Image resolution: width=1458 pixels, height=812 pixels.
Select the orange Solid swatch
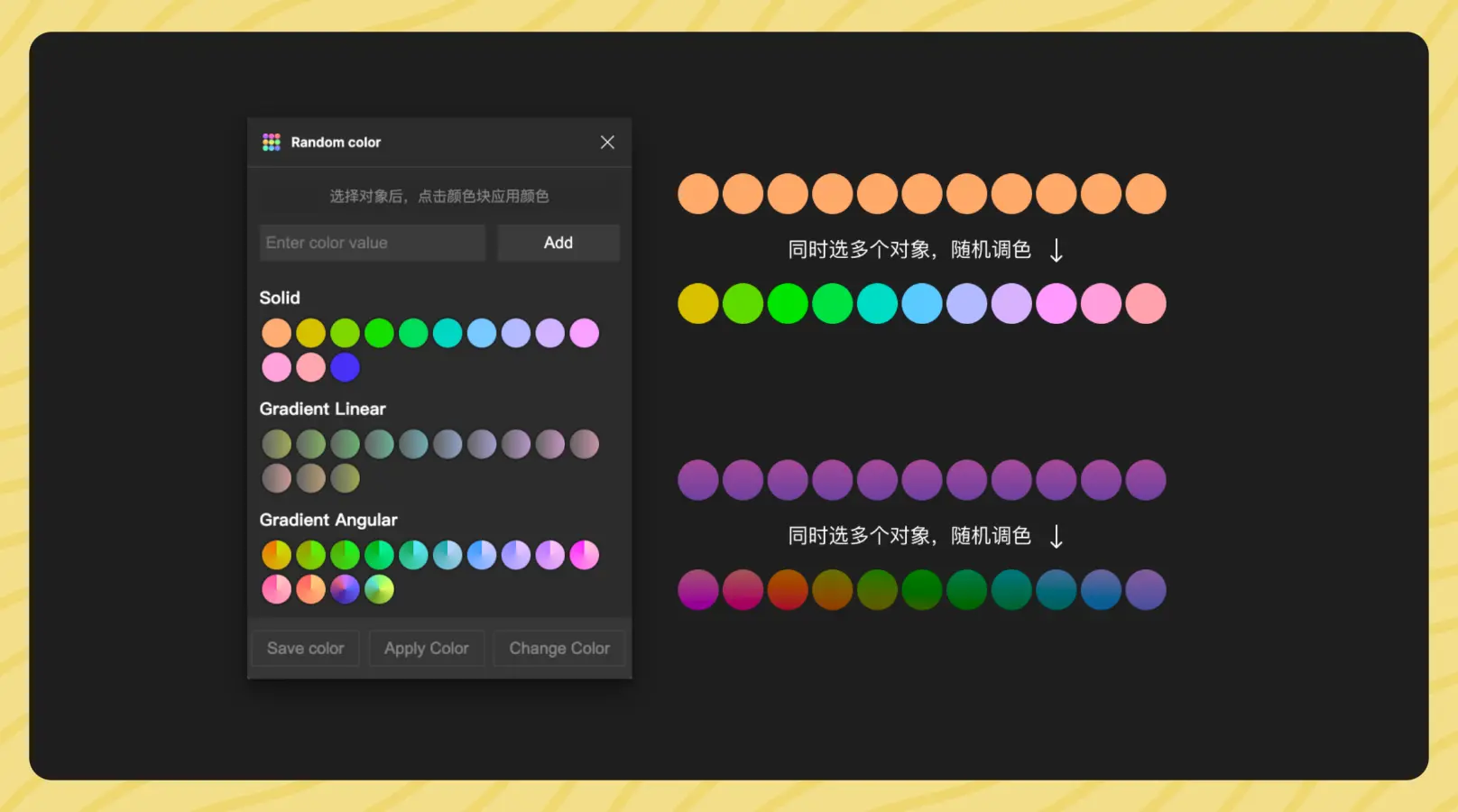click(x=276, y=333)
